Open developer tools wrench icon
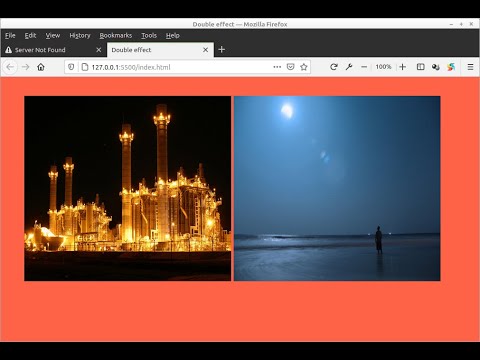Screen dimensions: 480x360 tap(349, 67)
